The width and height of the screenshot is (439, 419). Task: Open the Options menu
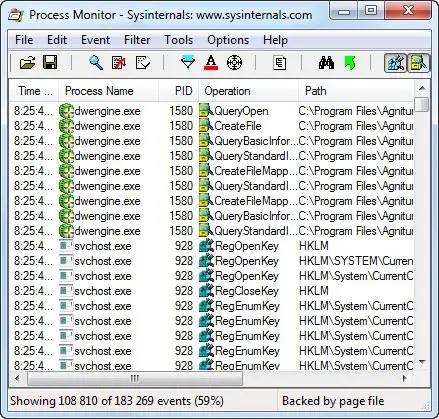(x=228, y=40)
